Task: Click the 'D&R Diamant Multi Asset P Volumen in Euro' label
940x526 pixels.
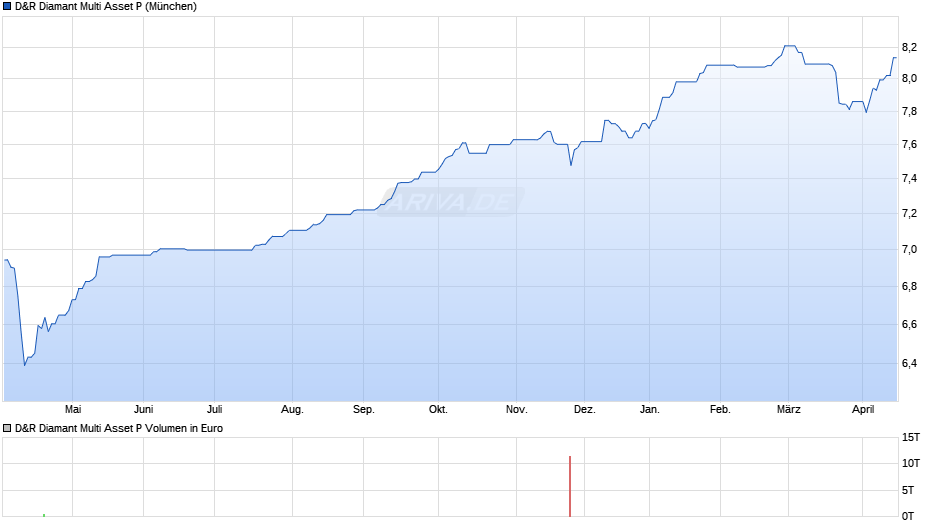Action: click(119, 428)
